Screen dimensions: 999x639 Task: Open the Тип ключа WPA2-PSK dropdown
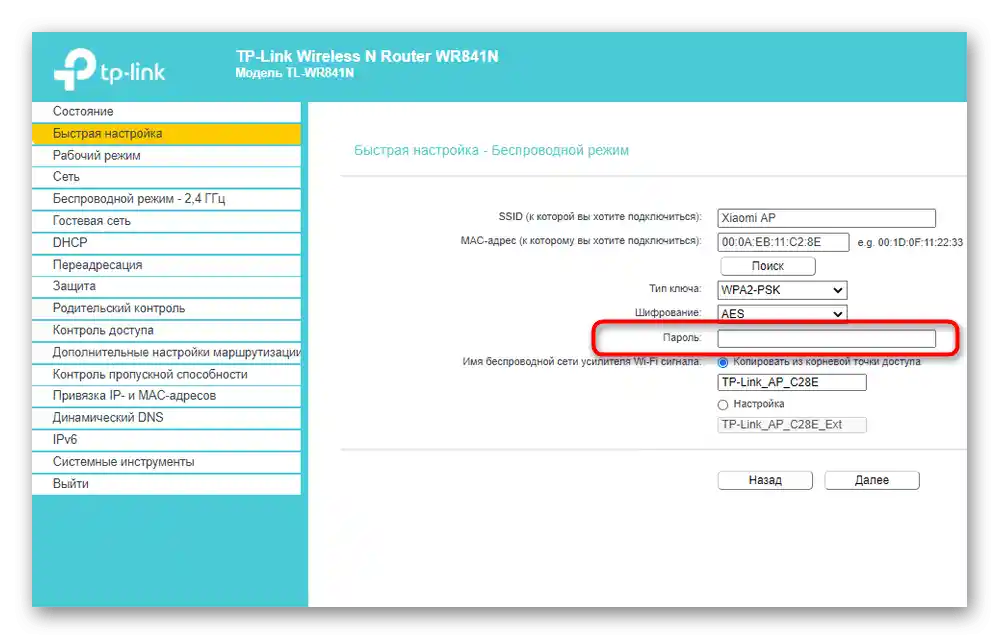pyautogui.click(x=782, y=291)
